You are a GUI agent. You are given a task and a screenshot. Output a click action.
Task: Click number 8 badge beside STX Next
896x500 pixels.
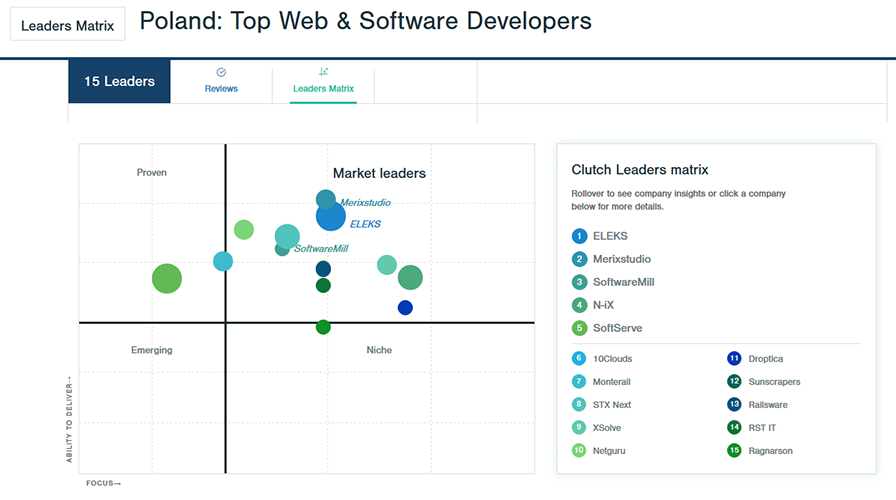tap(579, 405)
